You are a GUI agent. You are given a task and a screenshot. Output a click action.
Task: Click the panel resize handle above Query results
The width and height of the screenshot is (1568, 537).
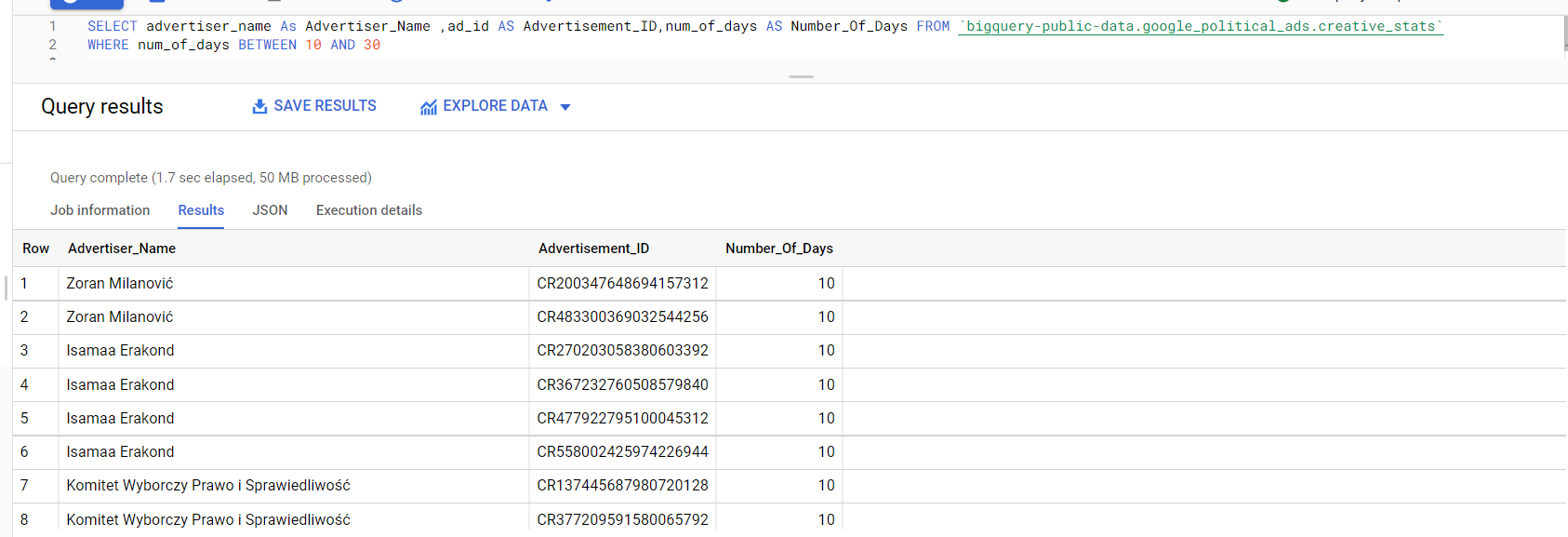pyautogui.click(x=801, y=76)
